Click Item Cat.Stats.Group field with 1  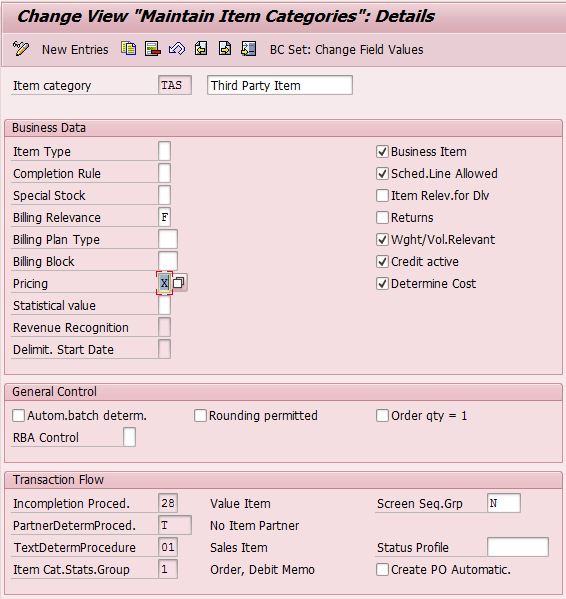click(x=168, y=569)
